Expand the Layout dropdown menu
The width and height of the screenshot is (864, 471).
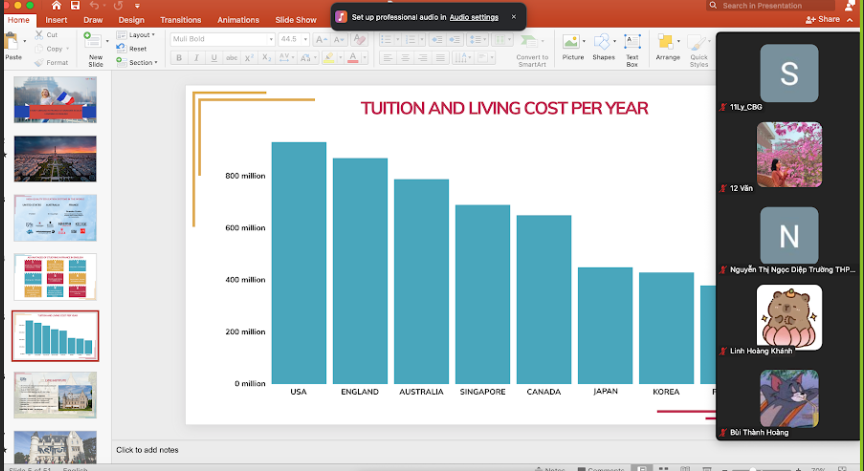(138, 35)
